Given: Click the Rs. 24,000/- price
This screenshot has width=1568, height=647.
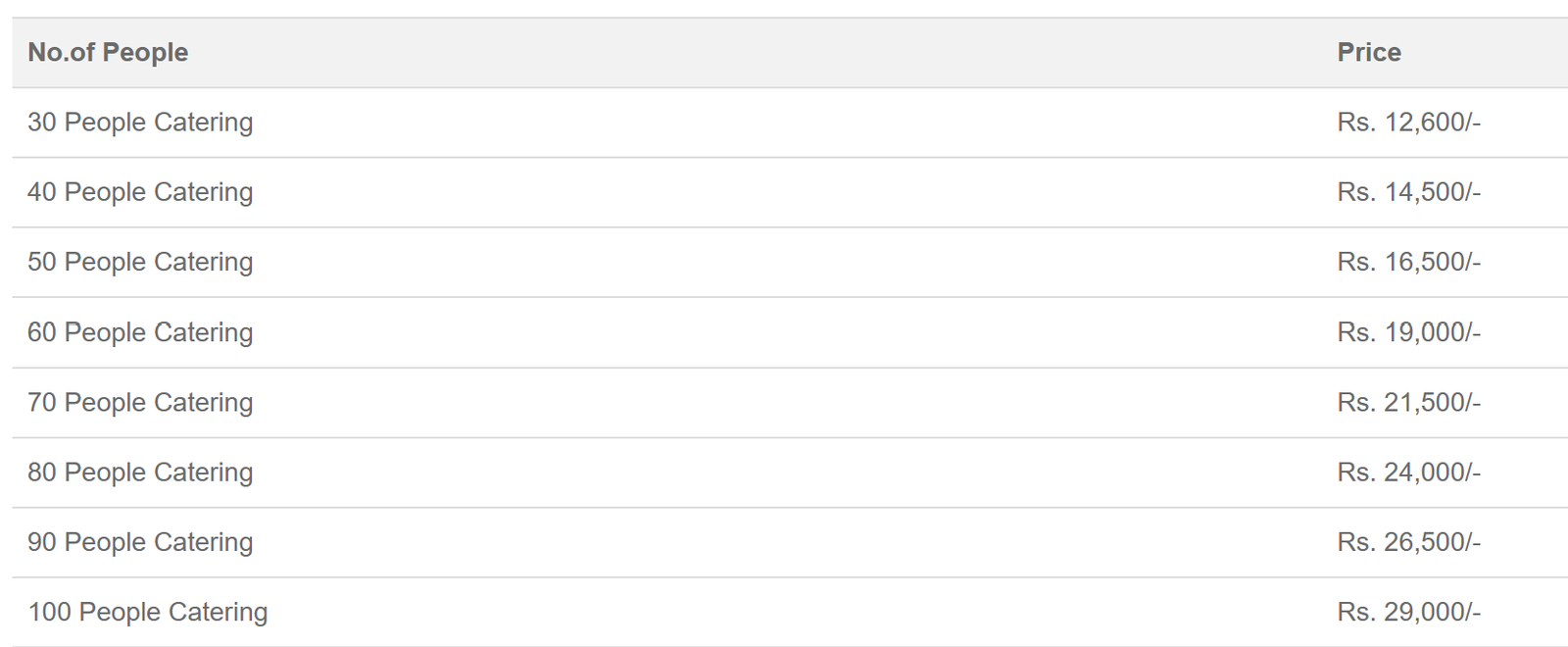Looking at the screenshot, I should tap(1408, 473).
